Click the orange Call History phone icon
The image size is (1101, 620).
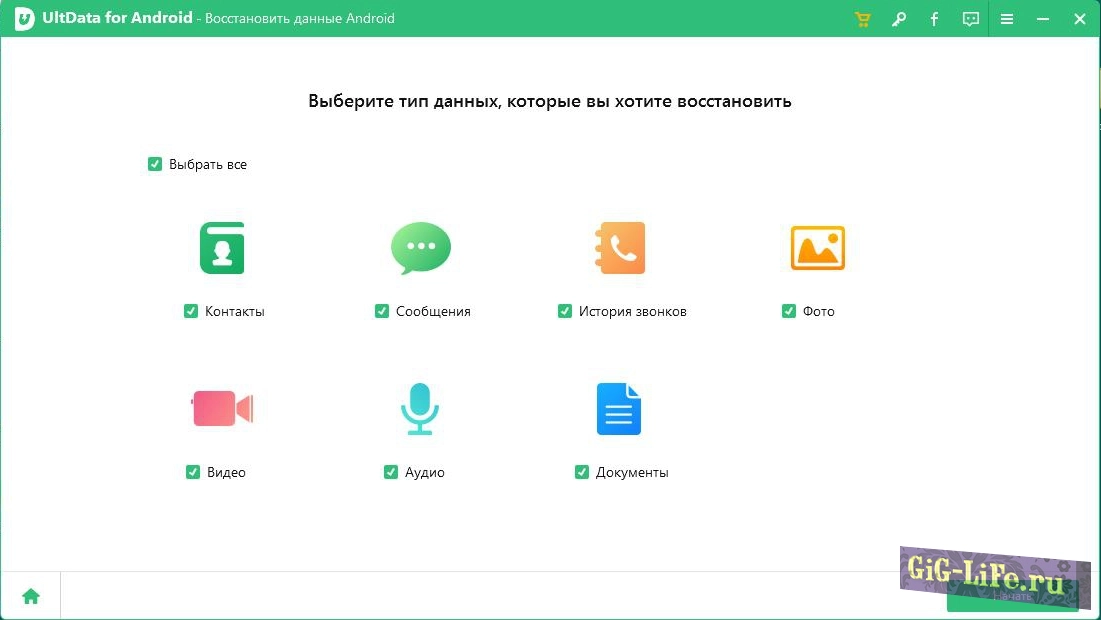pos(618,248)
